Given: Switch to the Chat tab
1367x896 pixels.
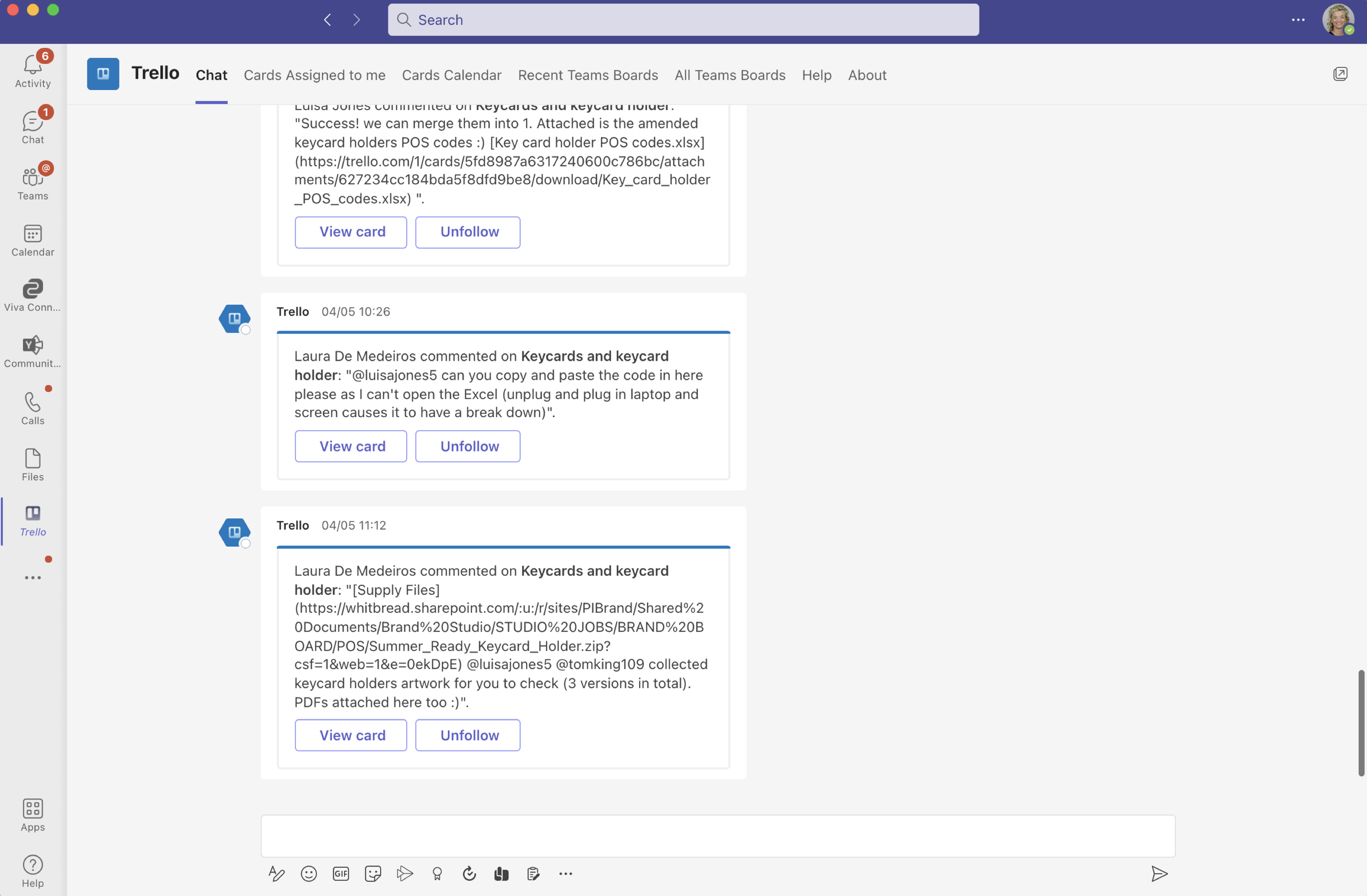Looking at the screenshot, I should tap(212, 75).
